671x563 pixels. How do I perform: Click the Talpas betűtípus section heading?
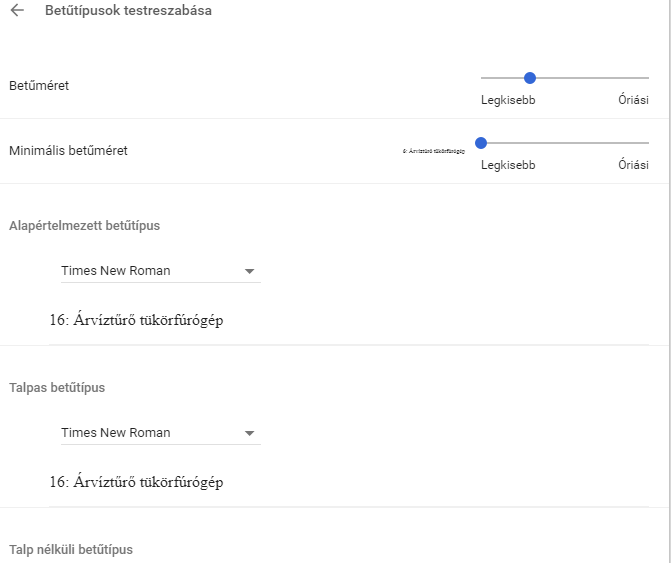click(x=57, y=387)
